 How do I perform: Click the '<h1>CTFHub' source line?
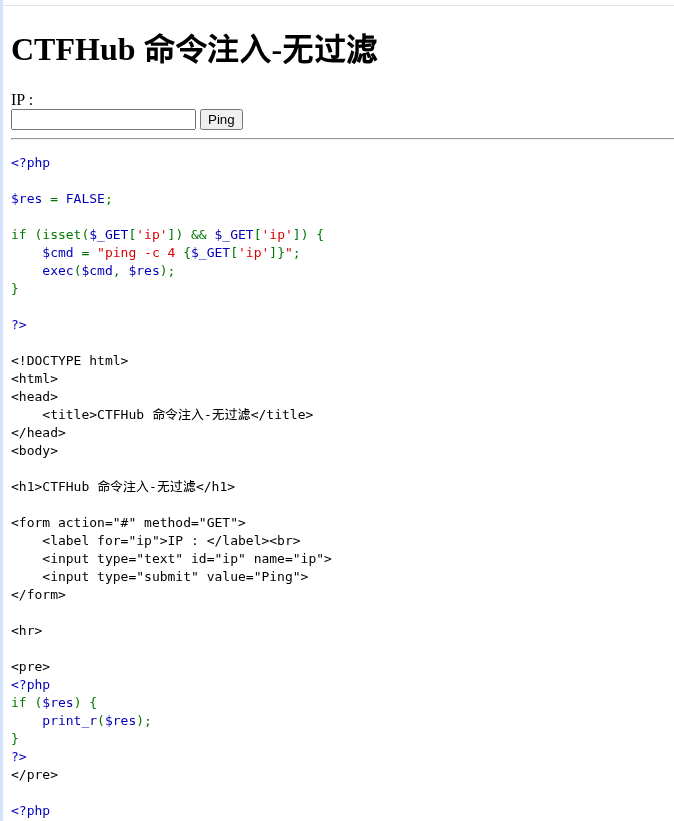(123, 486)
